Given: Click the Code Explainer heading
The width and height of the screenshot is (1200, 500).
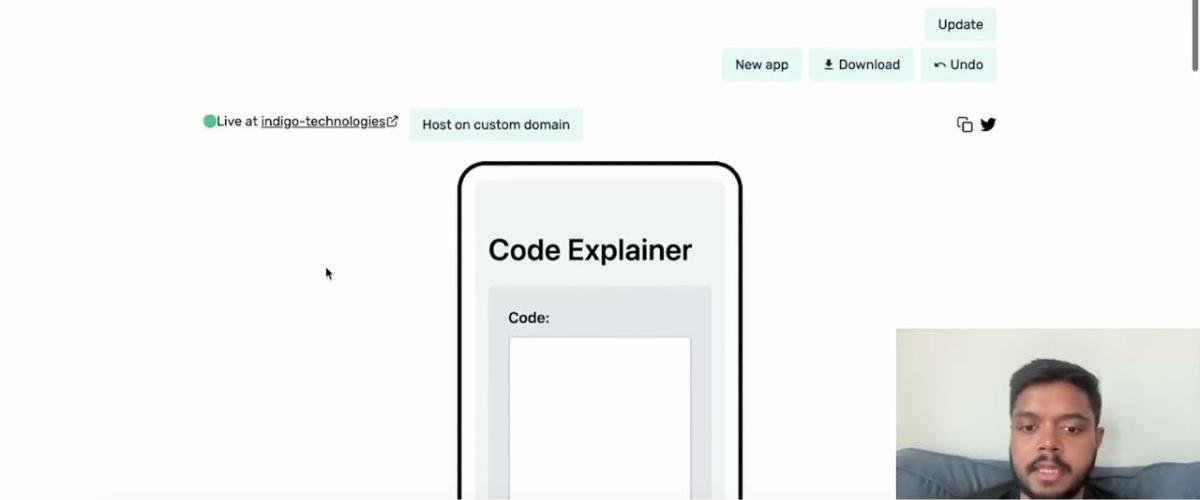Looking at the screenshot, I should coord(590,250).
